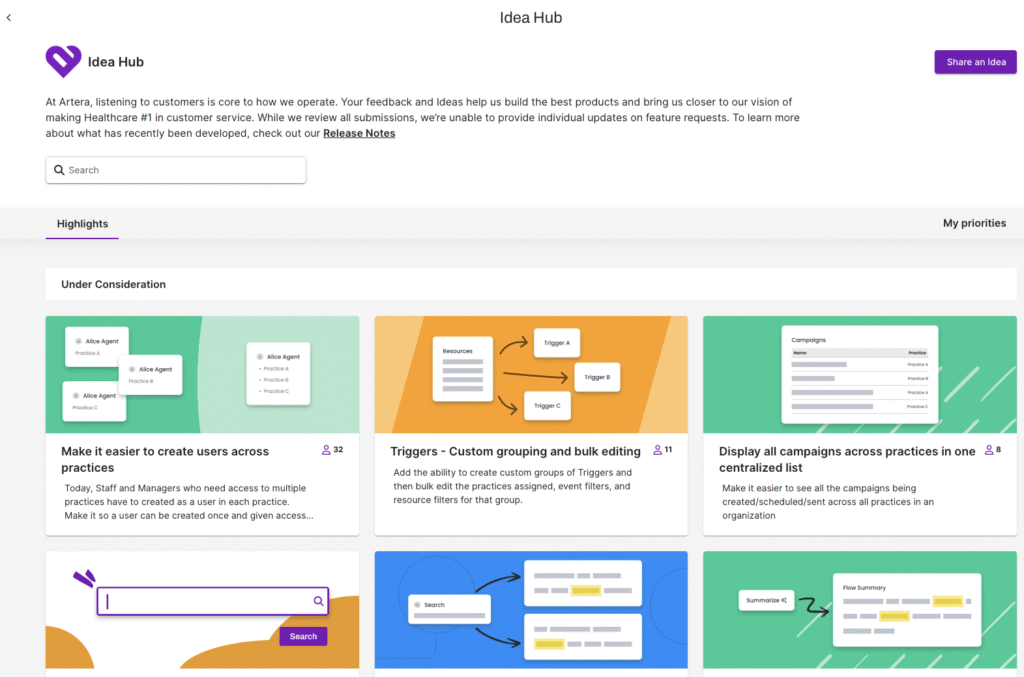This screenshot has height=677, width=1024.
Task: Click the voter icon showing 8 on the campaigns card
Action: (991, 450)
